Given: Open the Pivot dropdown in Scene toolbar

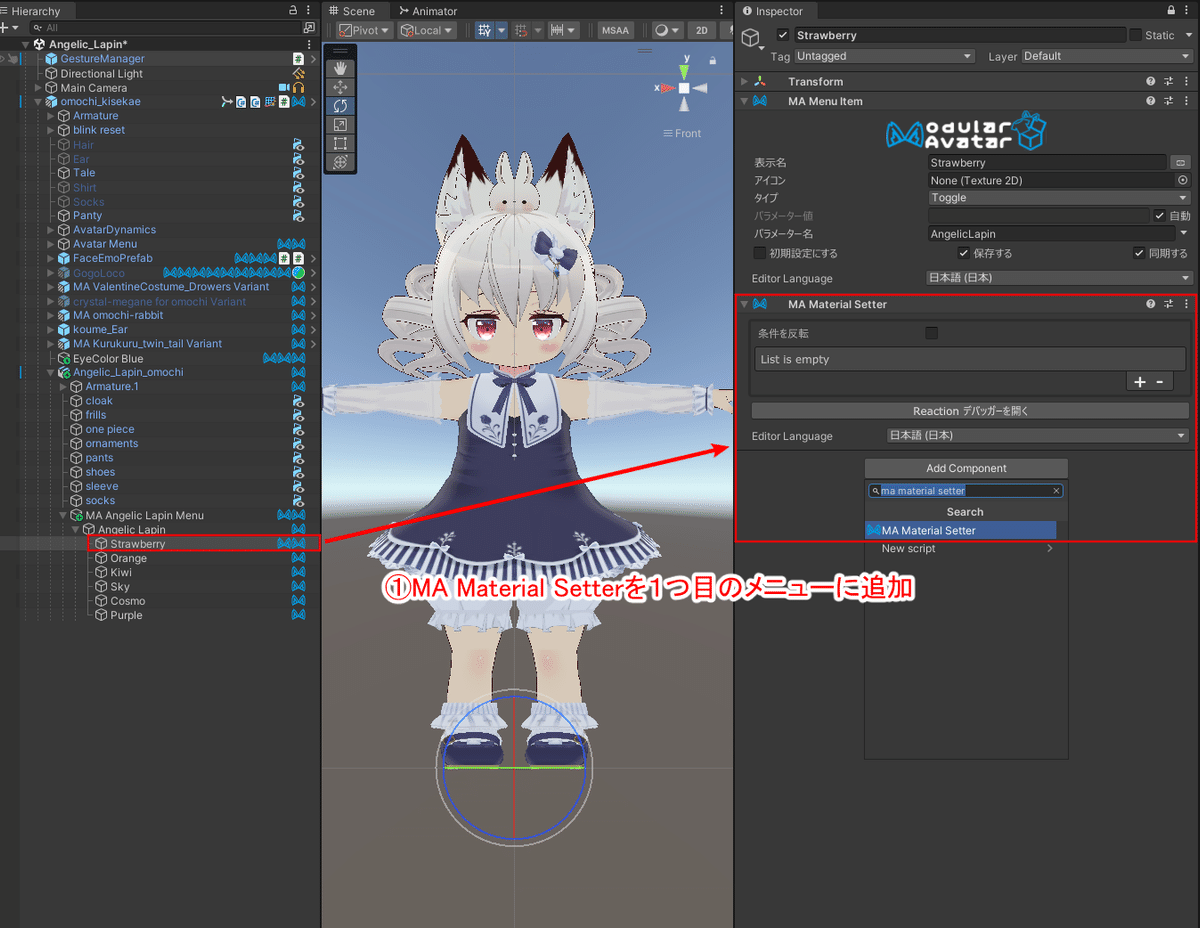Looking at the screenshot, I should point(363,30).
